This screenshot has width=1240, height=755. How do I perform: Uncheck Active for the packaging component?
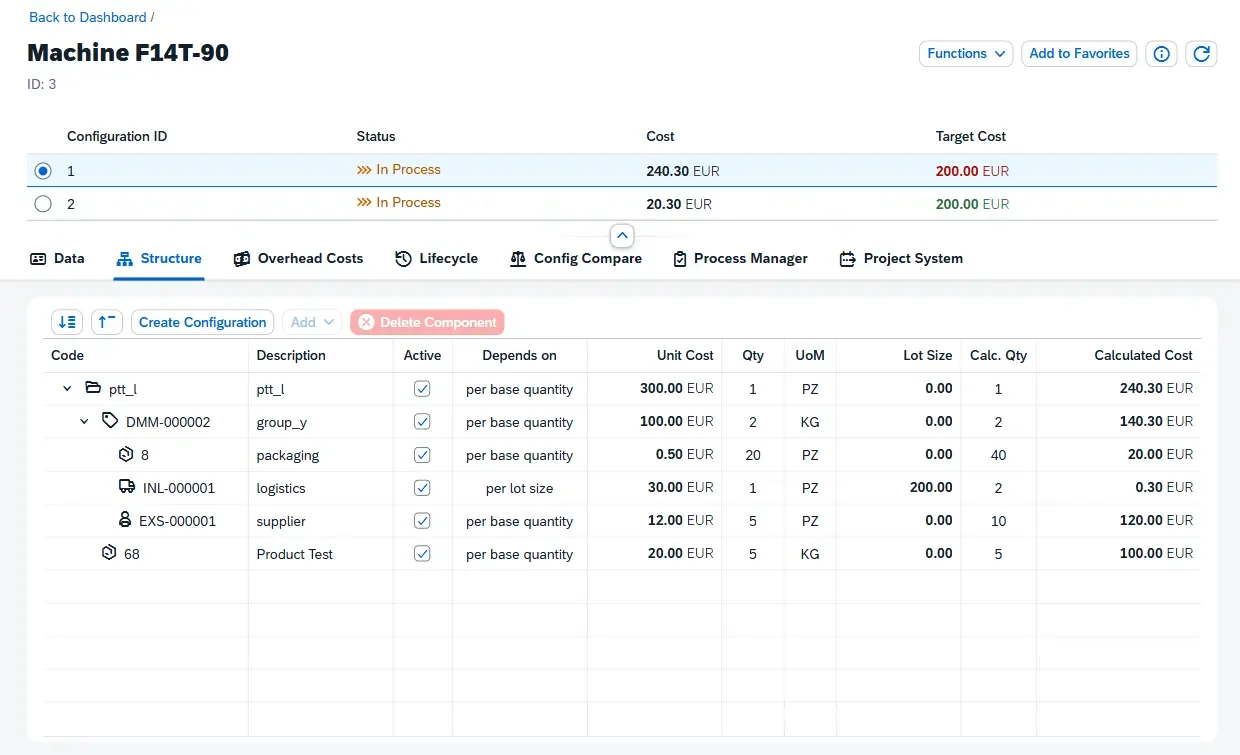(x=422, y=454)
